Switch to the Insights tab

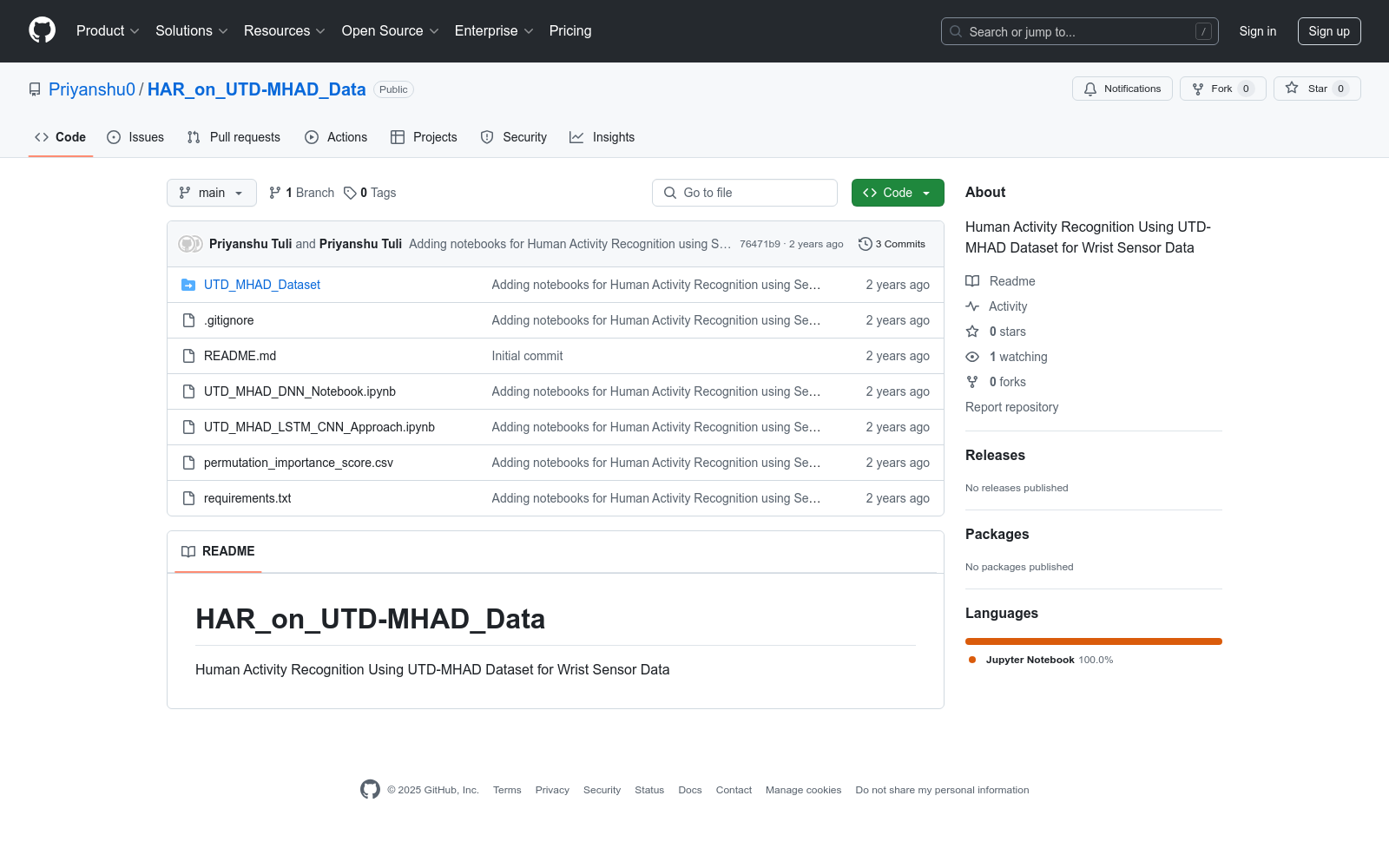(602, 137)
